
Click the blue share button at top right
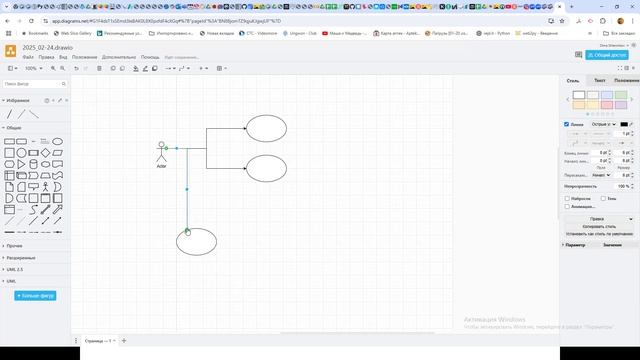[607, 55]
